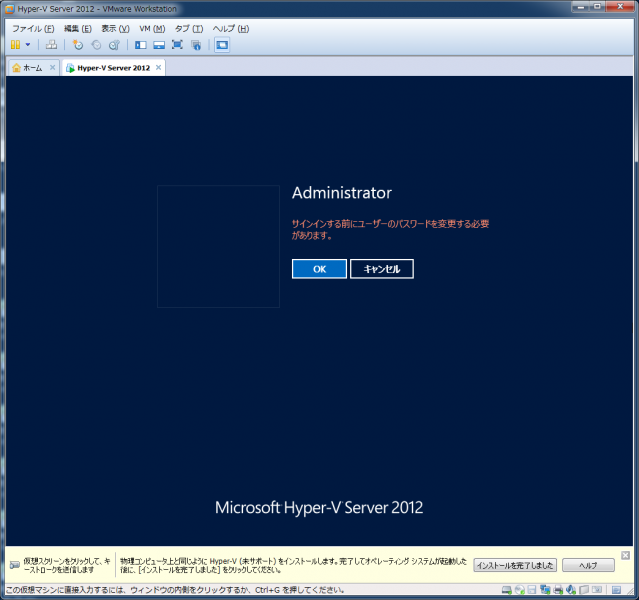Click the ヘルプ button in the install bar
This screenshot has width=639, height=600.
pyautogui.click(x=588, y=565)
